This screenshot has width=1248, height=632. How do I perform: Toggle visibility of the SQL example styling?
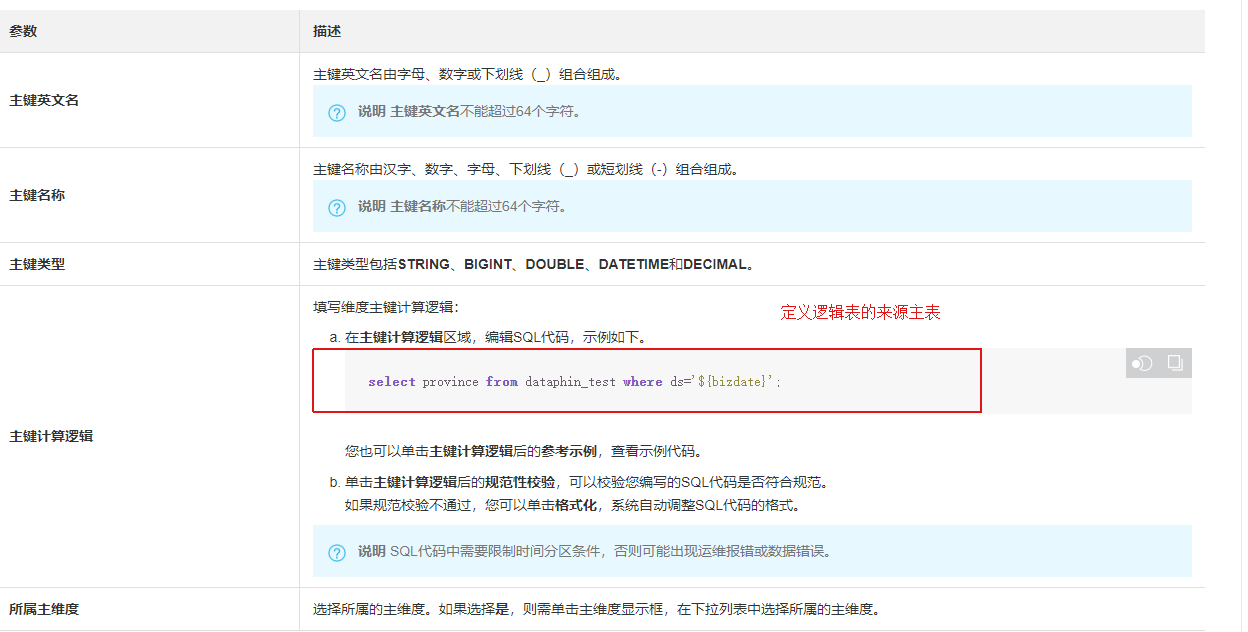1143,363
